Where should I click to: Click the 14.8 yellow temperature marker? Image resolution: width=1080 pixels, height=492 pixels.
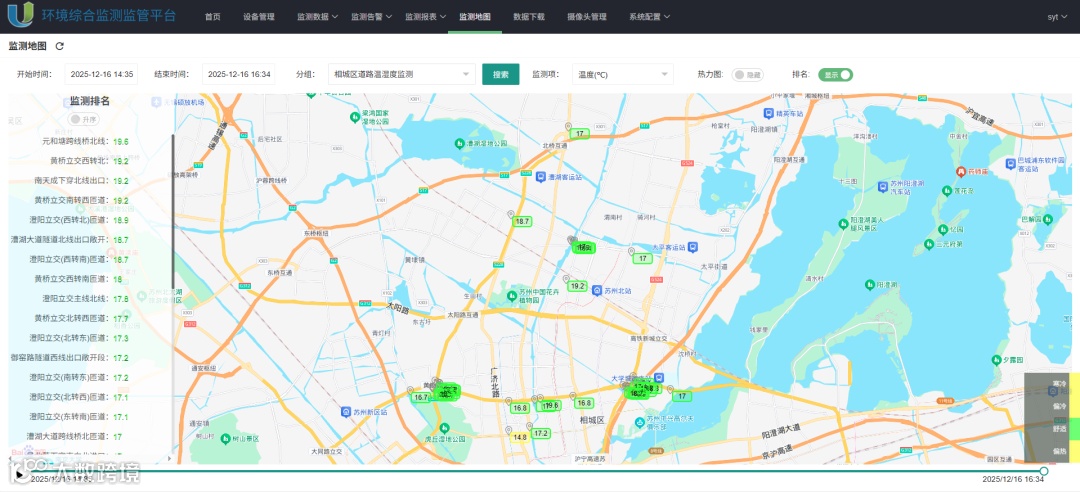pos(519,437)
